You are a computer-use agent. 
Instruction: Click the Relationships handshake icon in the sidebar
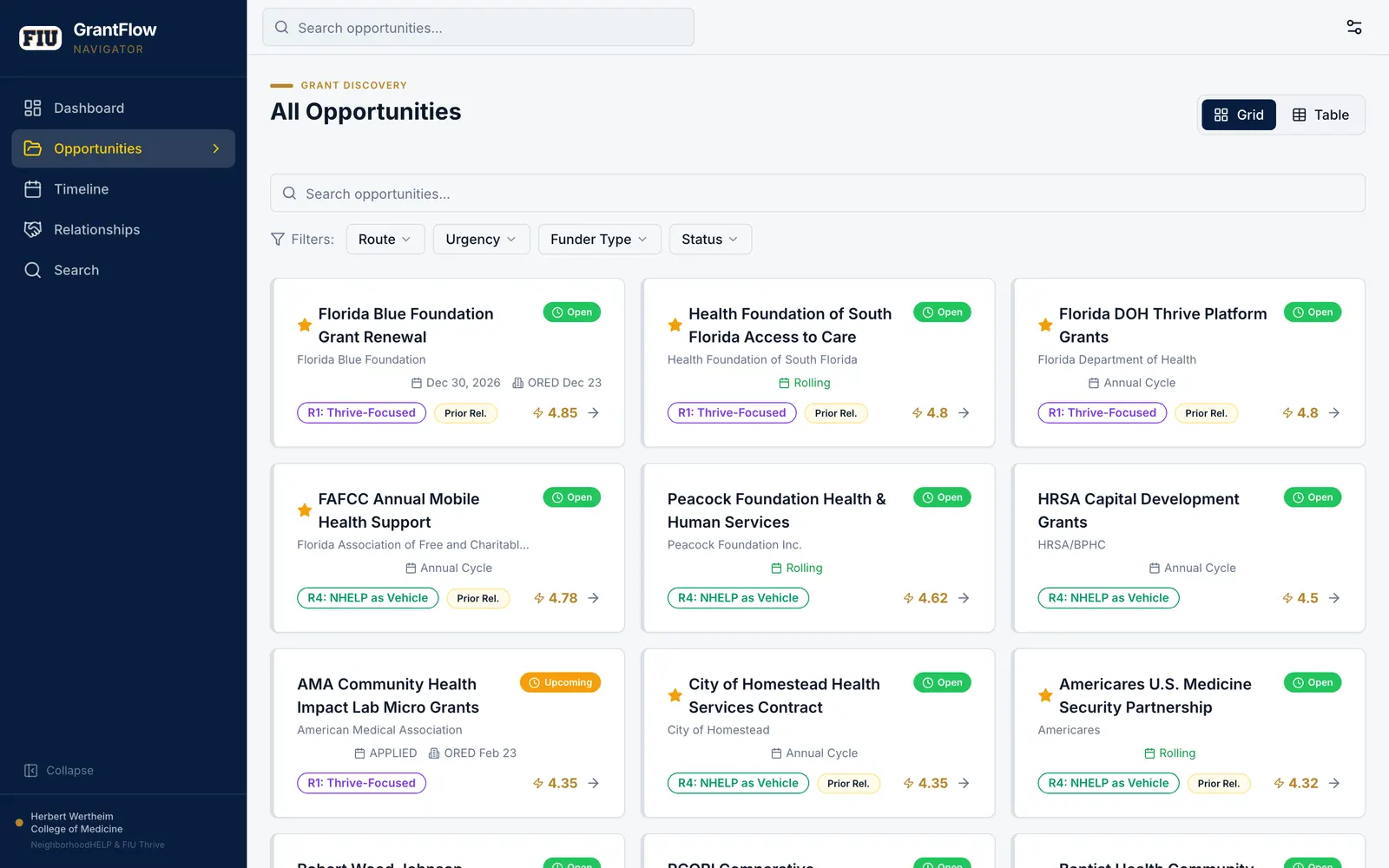tap(33, 229)
